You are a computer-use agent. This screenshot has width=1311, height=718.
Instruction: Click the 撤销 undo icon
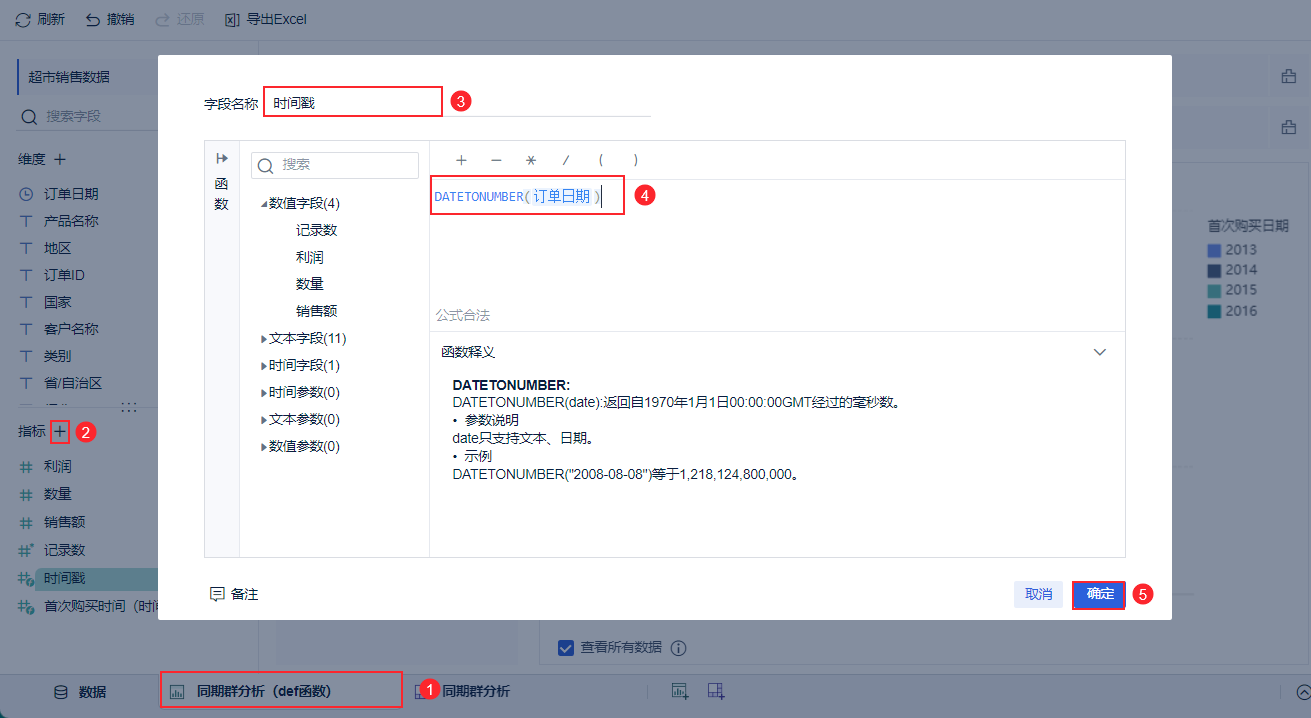[x=93, y=19]
